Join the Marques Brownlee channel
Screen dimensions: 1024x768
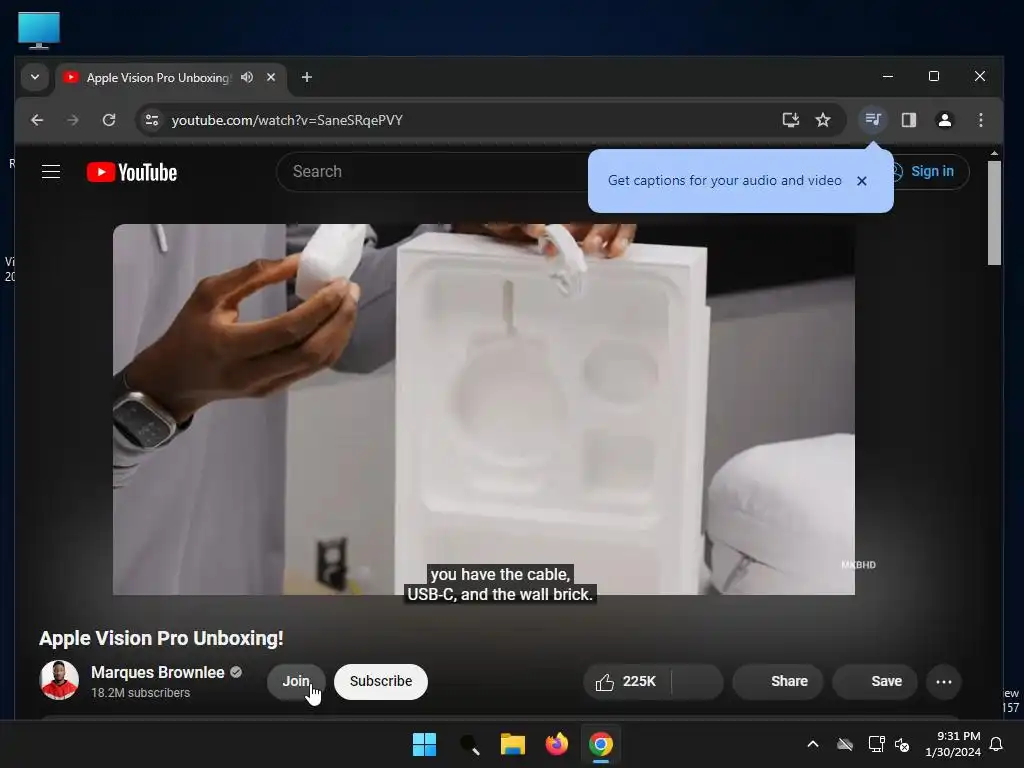click(x=296, y=681)
